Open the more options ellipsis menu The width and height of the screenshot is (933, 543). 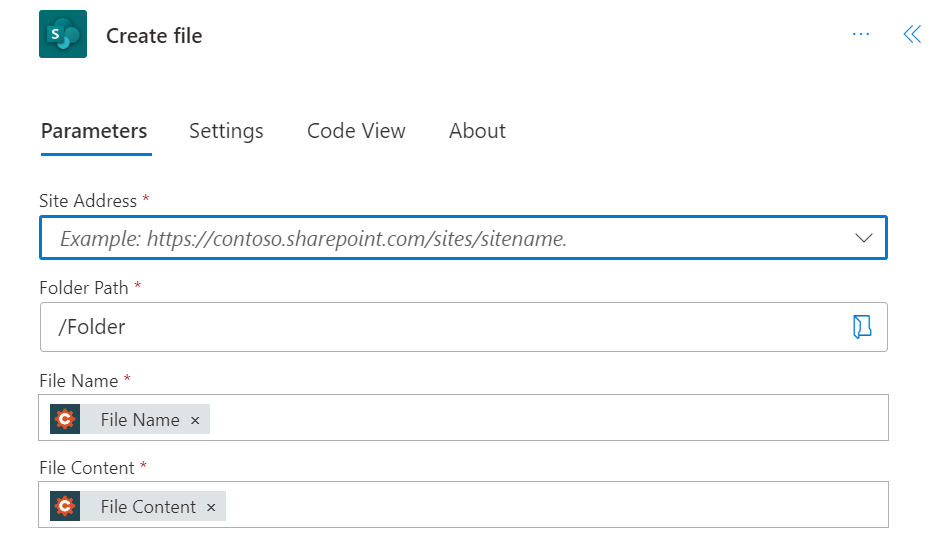tap(860, 34)
